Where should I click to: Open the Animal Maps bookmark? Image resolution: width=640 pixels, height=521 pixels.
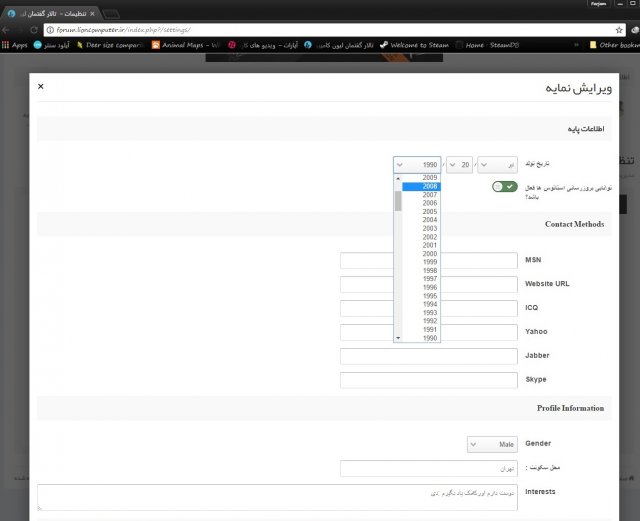click(x=184, y=45)
